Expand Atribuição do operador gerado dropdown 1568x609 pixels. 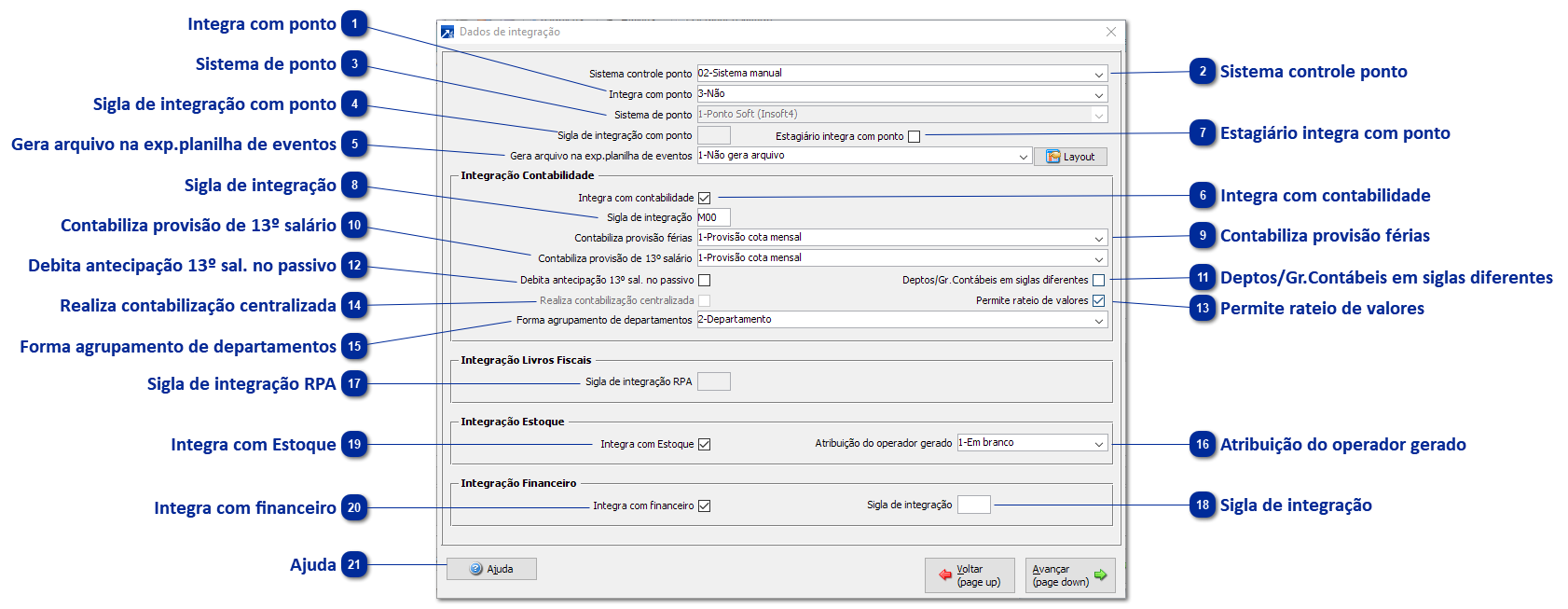[x=1099, y=443]
